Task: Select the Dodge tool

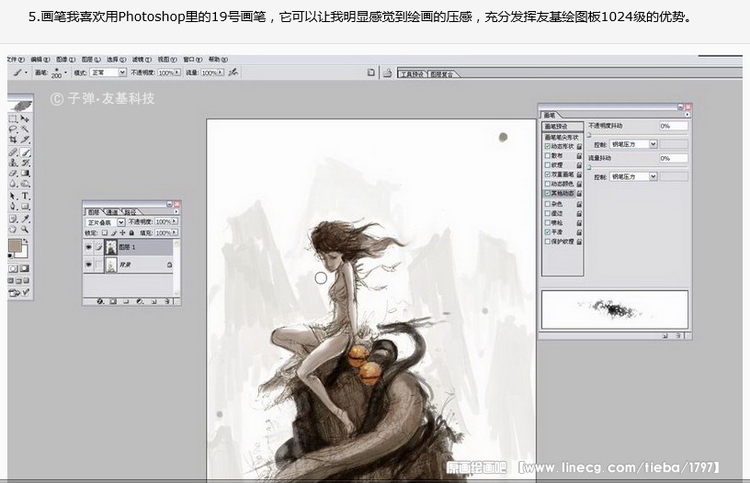Action: 25,184
